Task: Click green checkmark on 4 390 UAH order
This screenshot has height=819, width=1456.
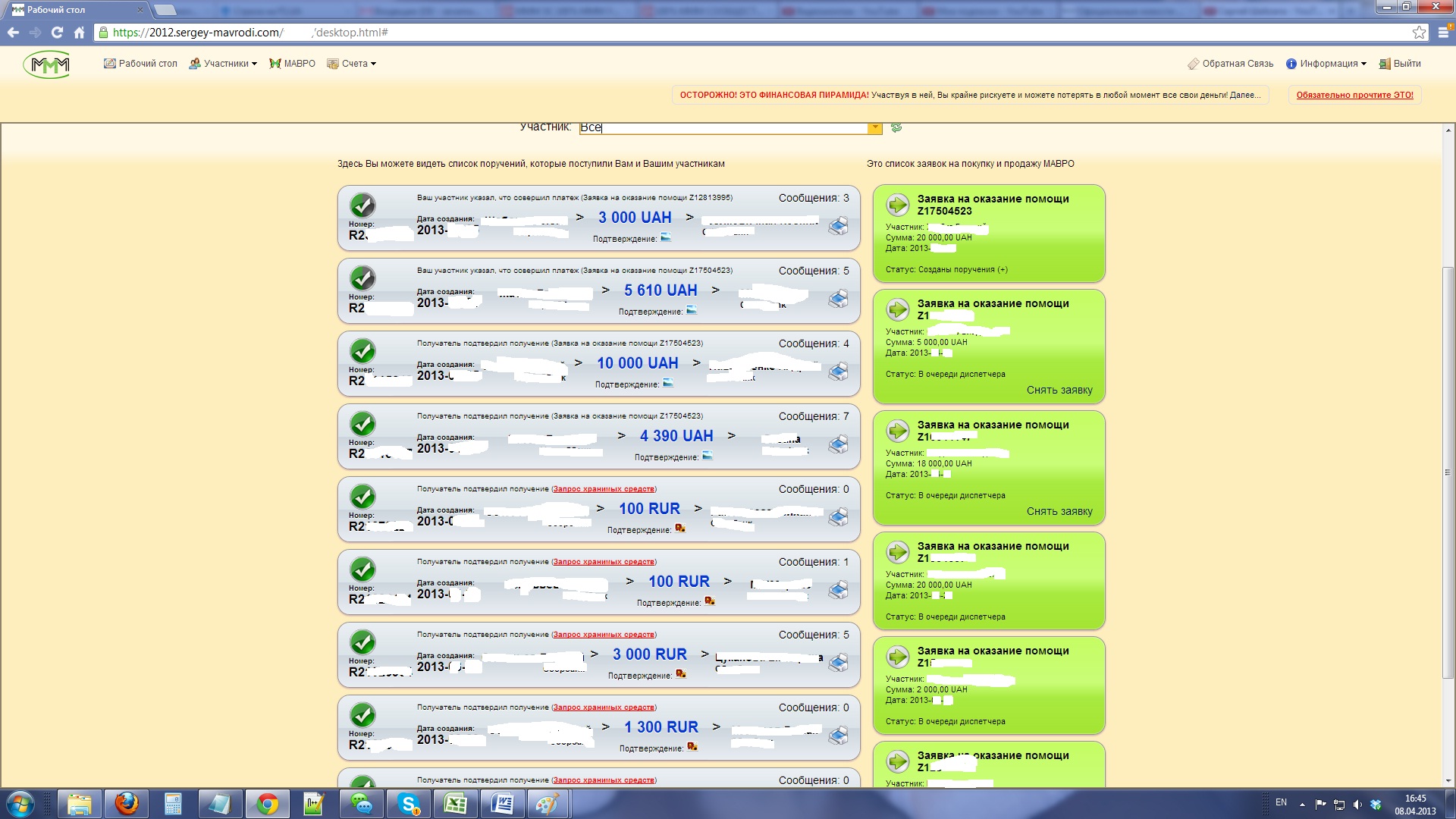Action: [362, 423]
